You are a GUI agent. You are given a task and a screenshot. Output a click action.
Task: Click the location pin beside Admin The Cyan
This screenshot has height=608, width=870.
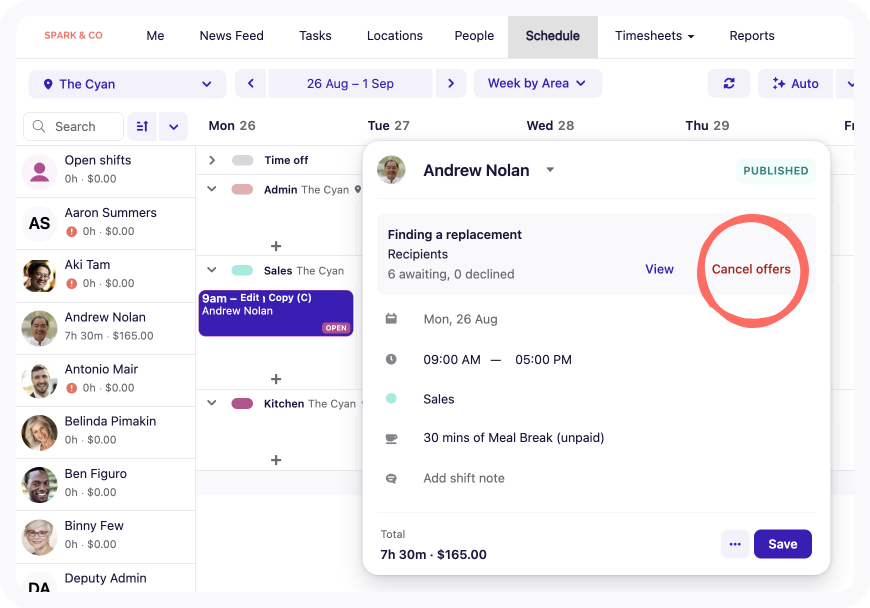tap(358, 189)
